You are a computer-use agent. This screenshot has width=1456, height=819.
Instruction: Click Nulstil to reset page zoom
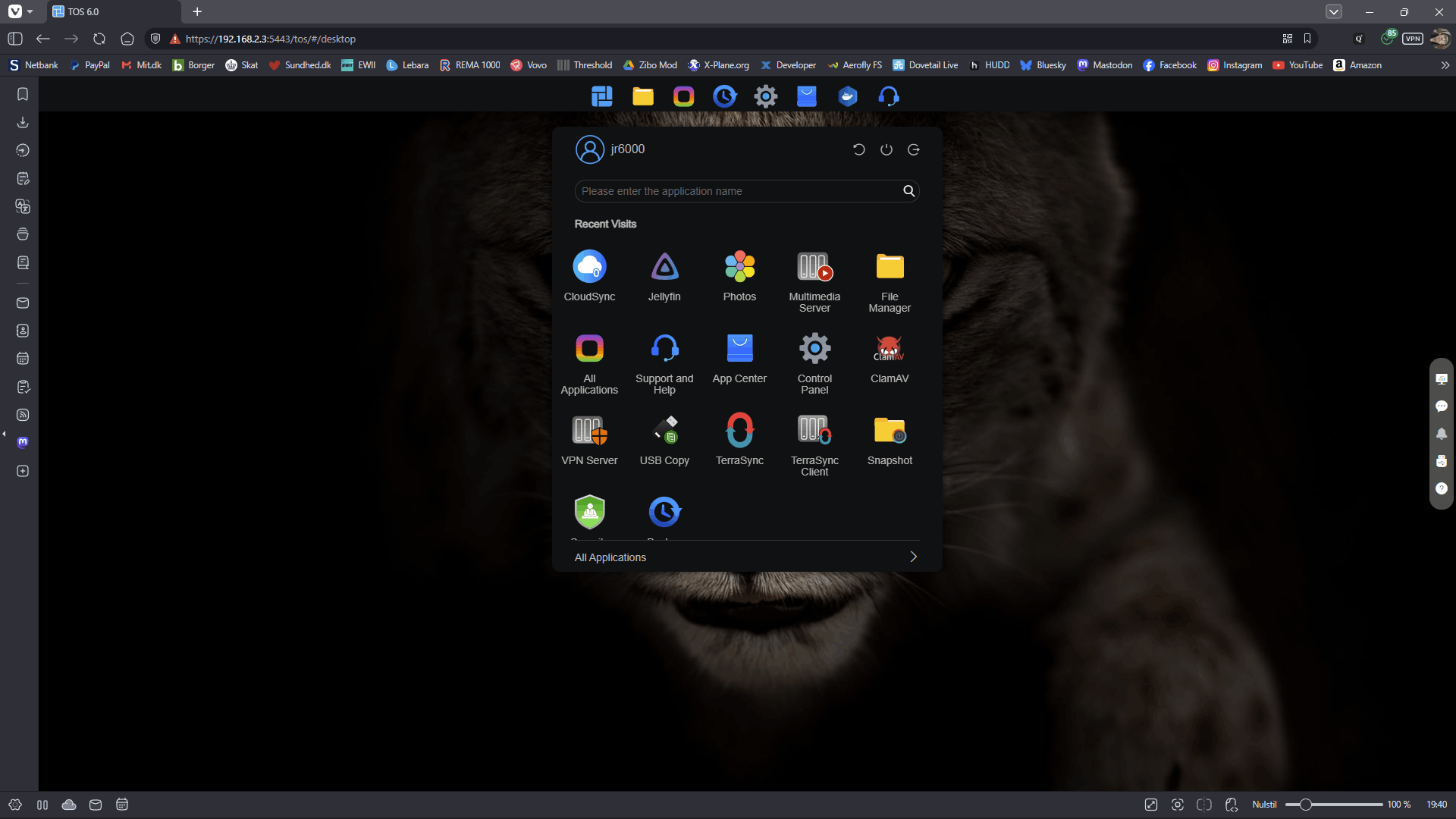pos(1263,804)
